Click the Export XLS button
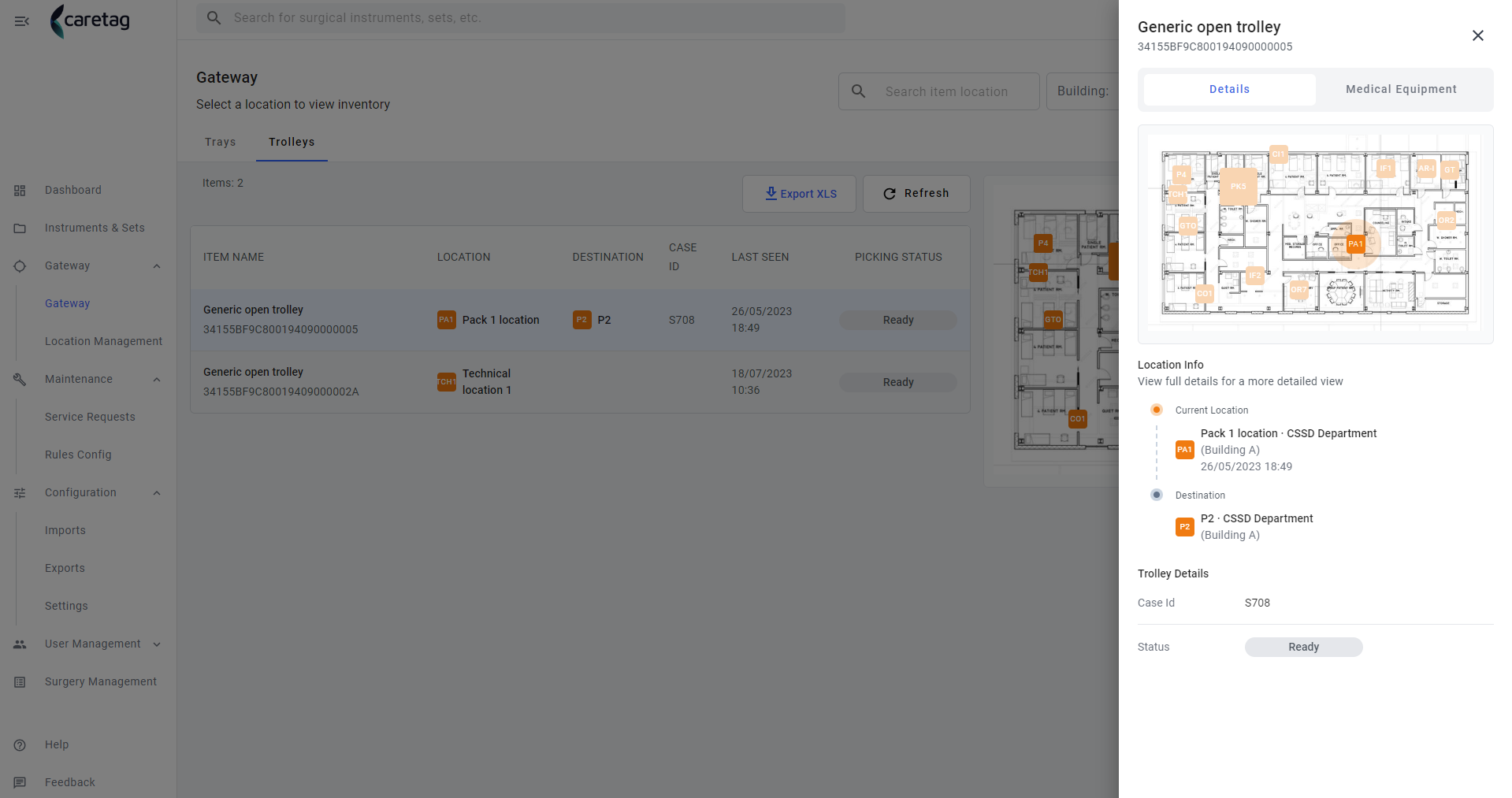Viewport: 1512px width, 798px height. [x=799, y=194]
